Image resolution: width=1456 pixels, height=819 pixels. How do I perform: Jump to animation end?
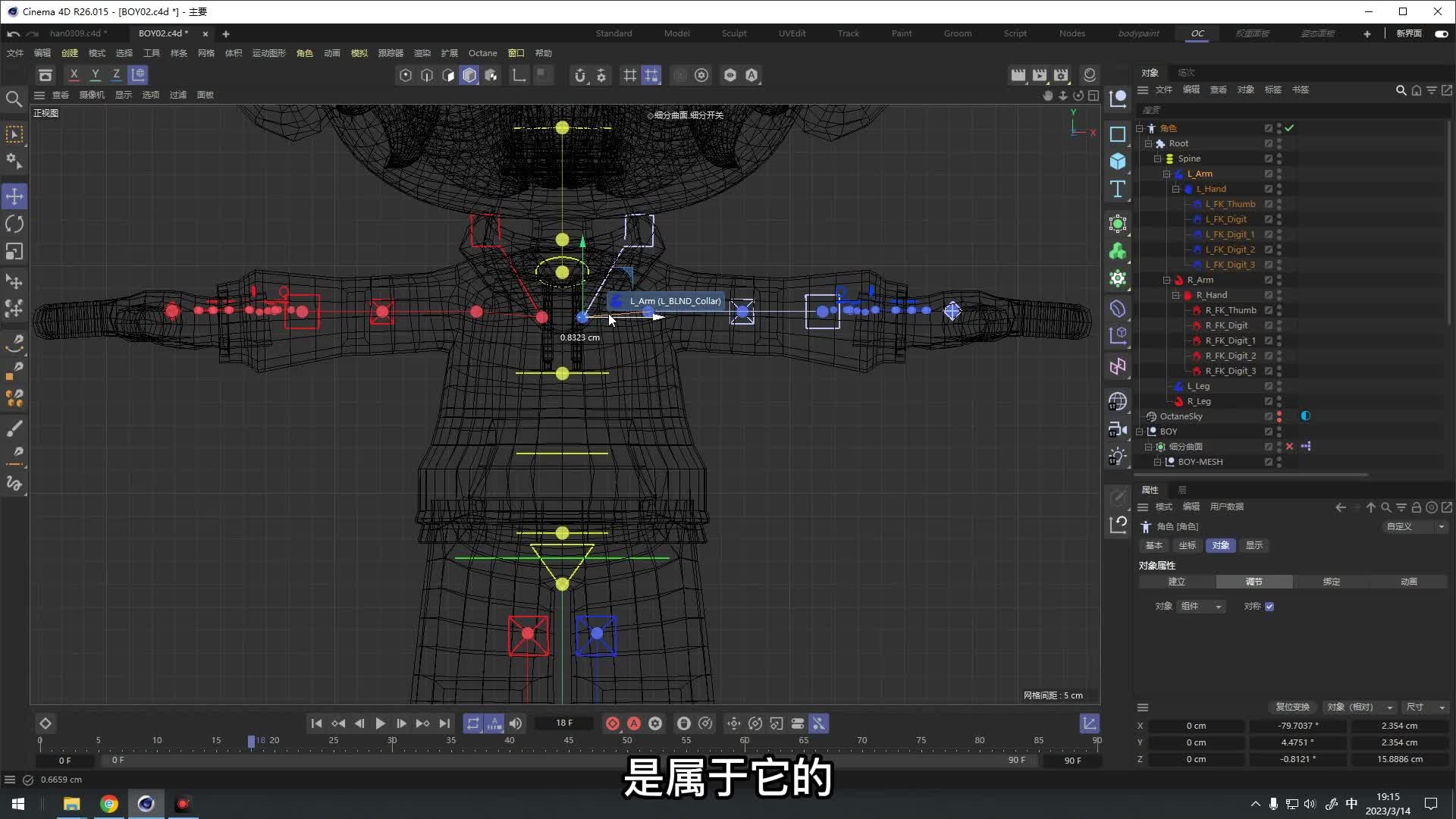pyautogui.click(x=444, y=723)
